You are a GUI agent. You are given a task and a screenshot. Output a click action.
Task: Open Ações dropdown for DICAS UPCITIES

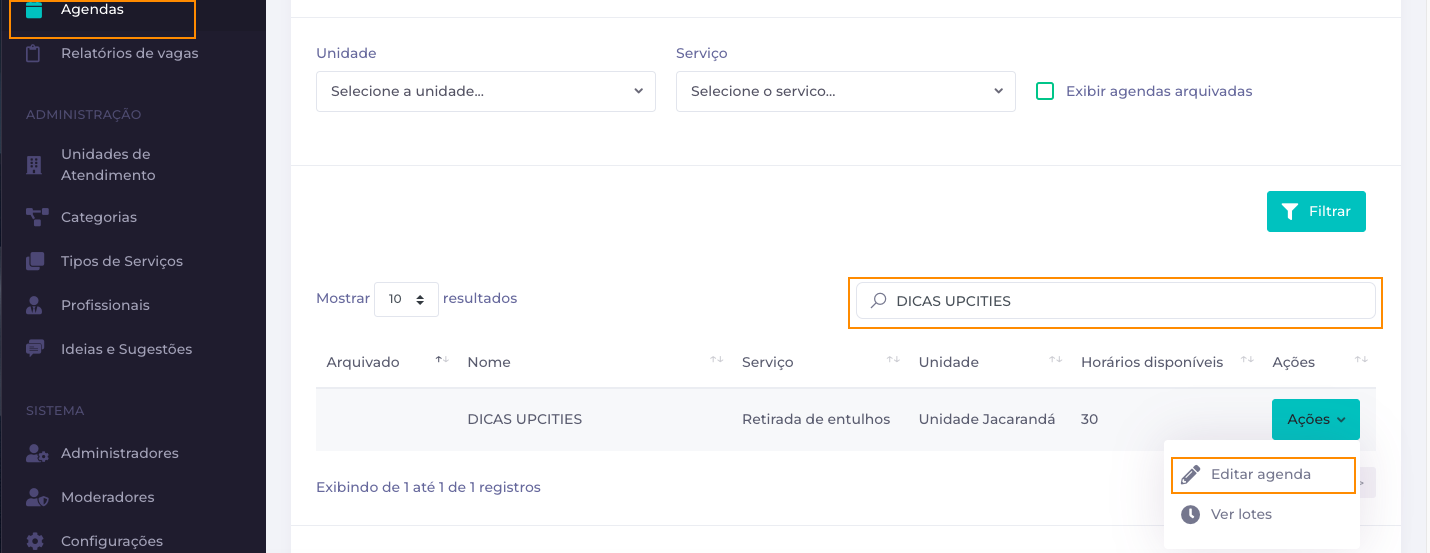point(1316,420)
